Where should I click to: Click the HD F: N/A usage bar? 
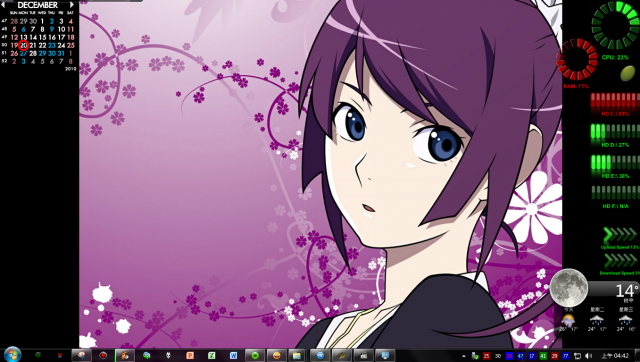click(615, 193)
